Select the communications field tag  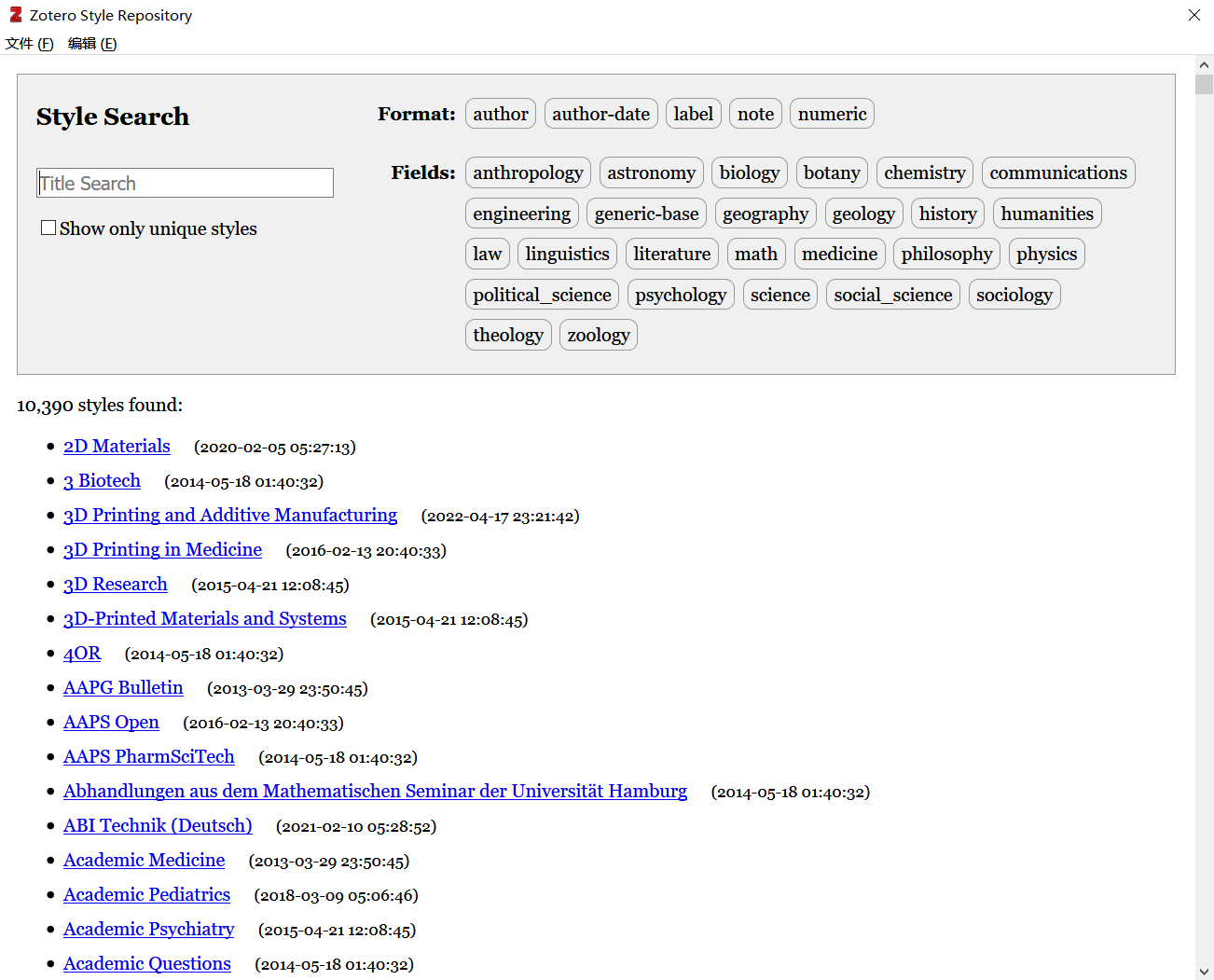(x=1058, y=173)
